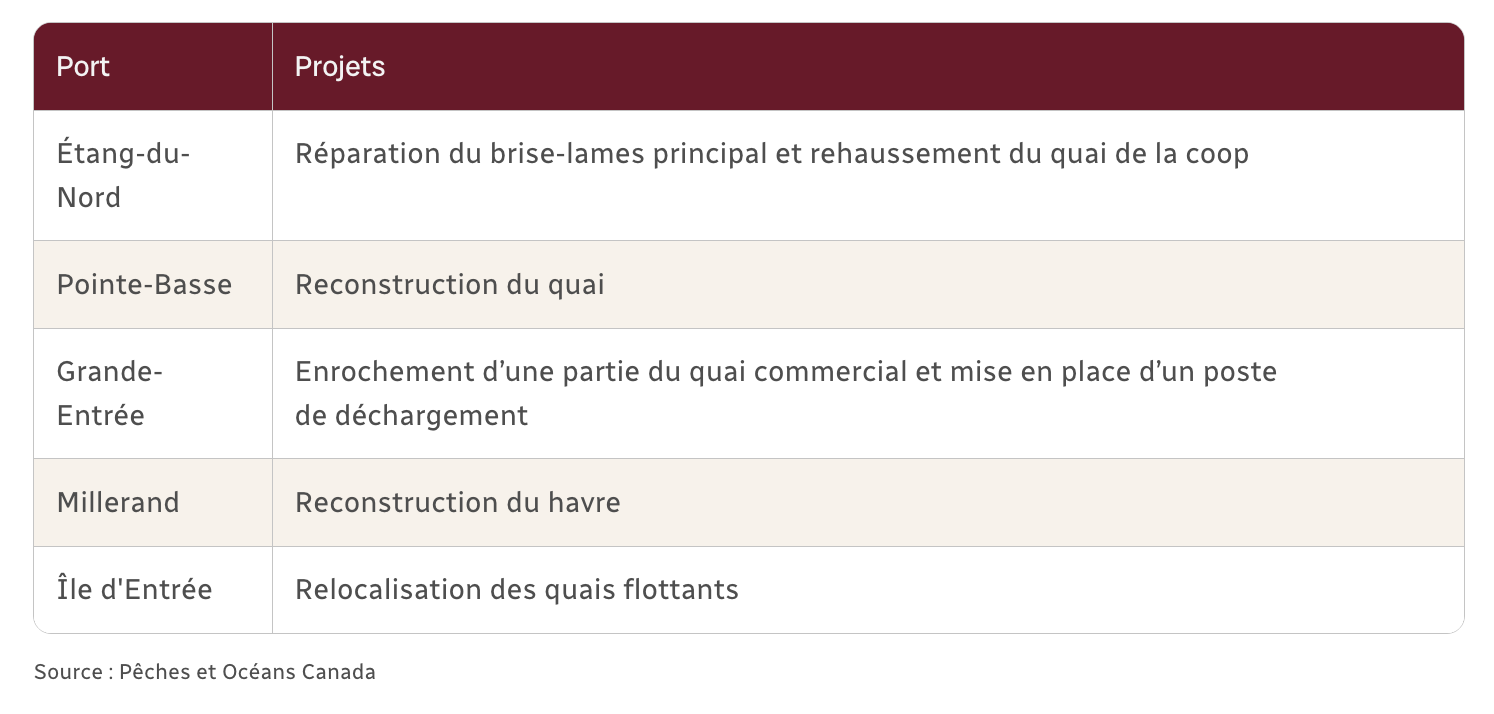Select the Étang-du-Nord port cell
The image size is (1494, 714).
pos(153,176)
